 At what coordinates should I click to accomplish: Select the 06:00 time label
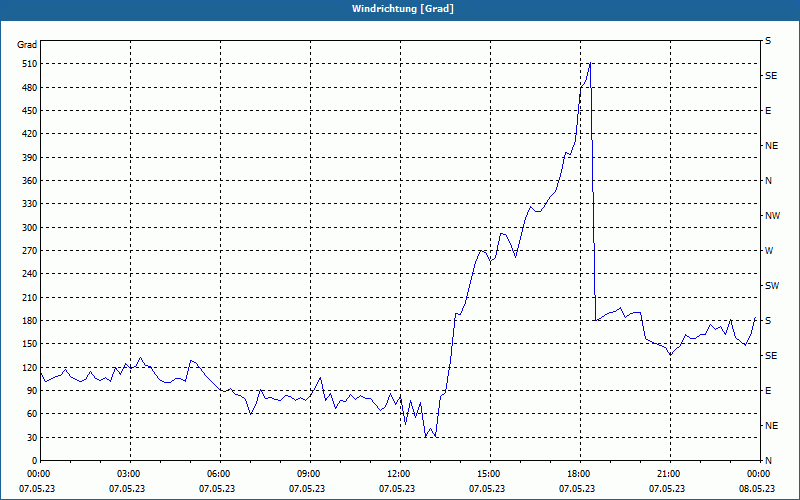point(220,474)
